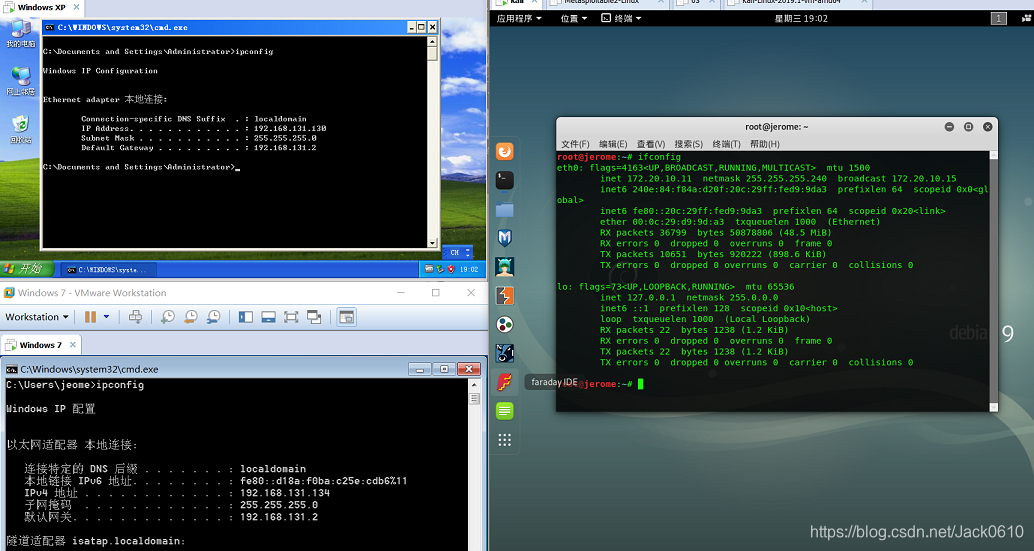Image resolution: width=1034 pixels, height=551 pixels.
Task: Open the 应用程序 (Applications) menu in Kali
Action: point(519,18)
